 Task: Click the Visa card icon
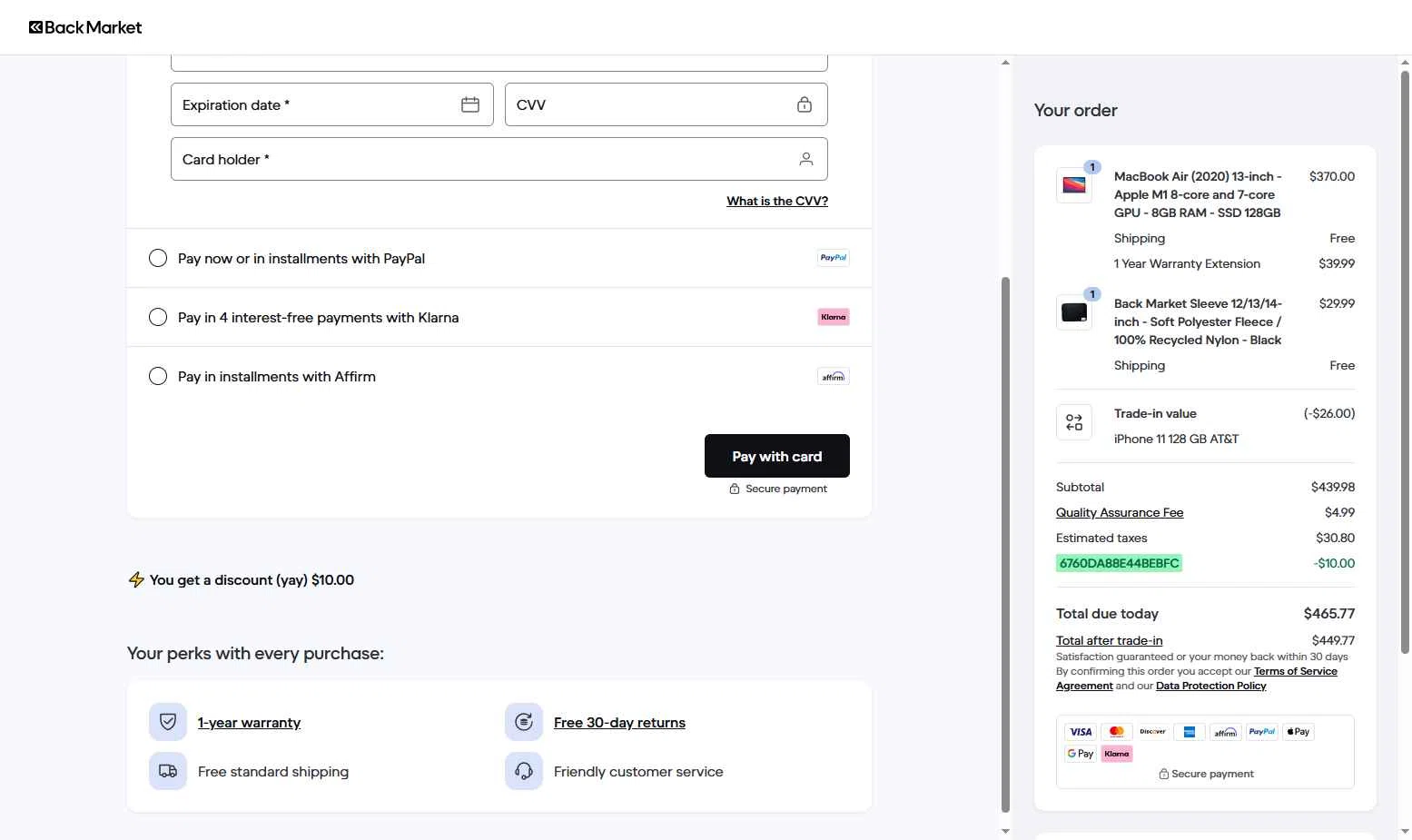coord(1081,732)
